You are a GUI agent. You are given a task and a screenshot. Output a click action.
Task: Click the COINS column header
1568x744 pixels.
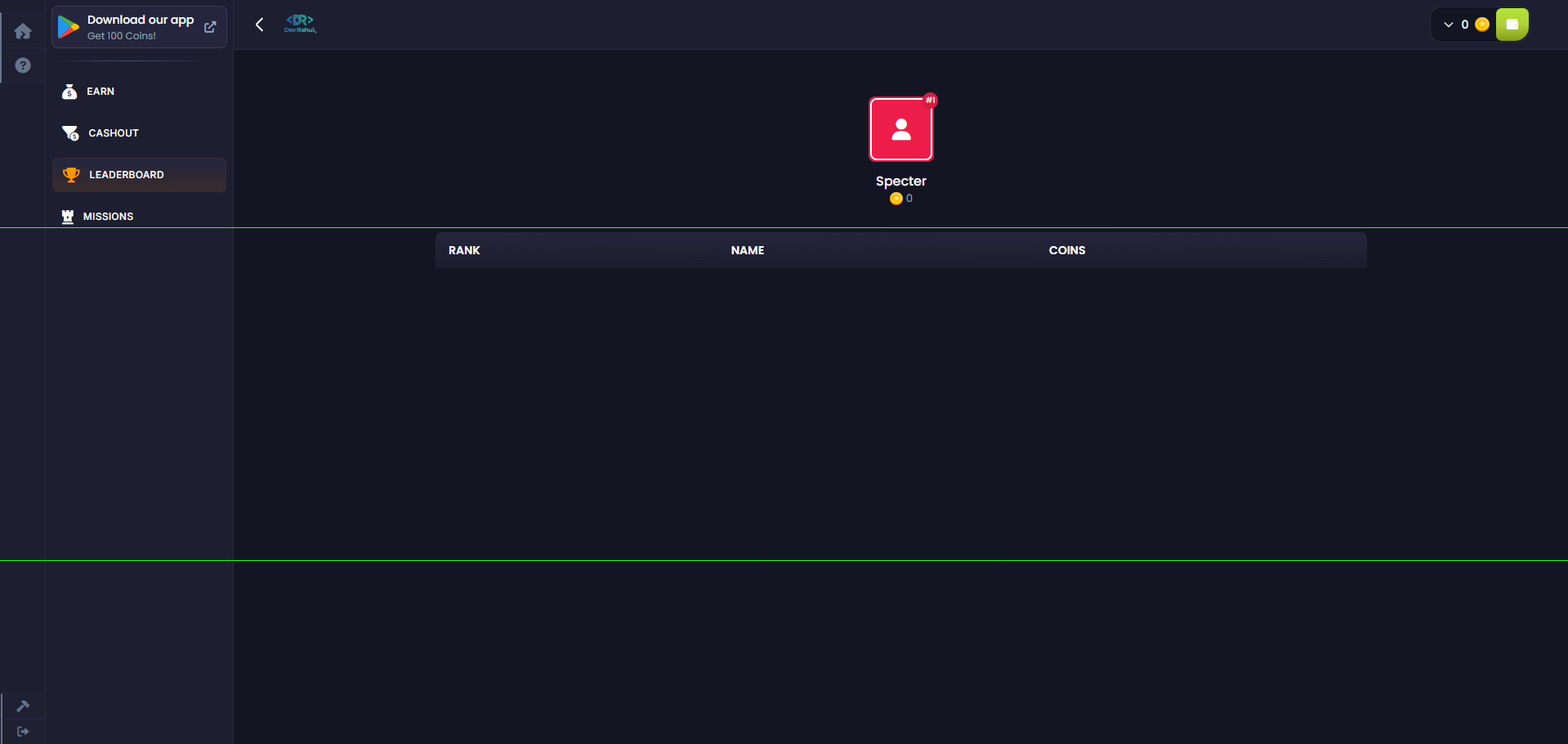pyautogui.click(x=1066, y=250)
